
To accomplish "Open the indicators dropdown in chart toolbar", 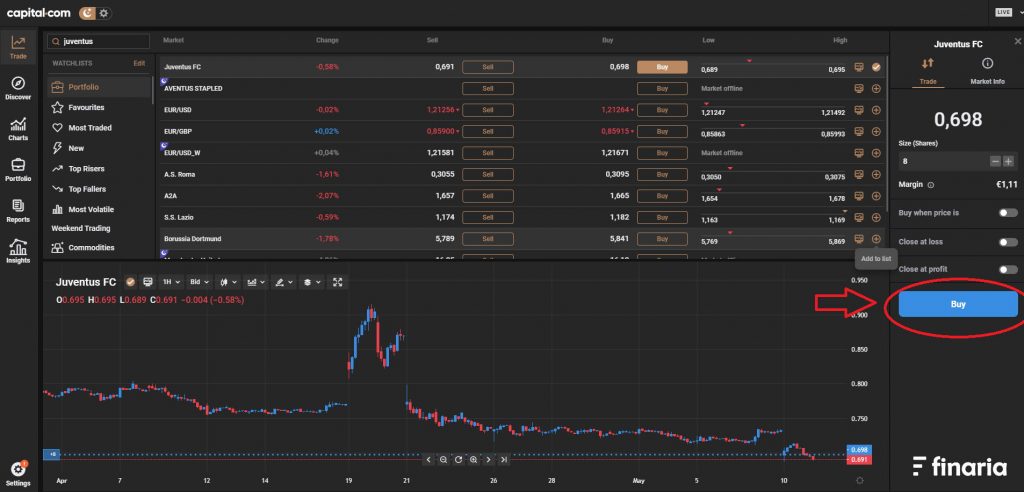I will 255,282.
